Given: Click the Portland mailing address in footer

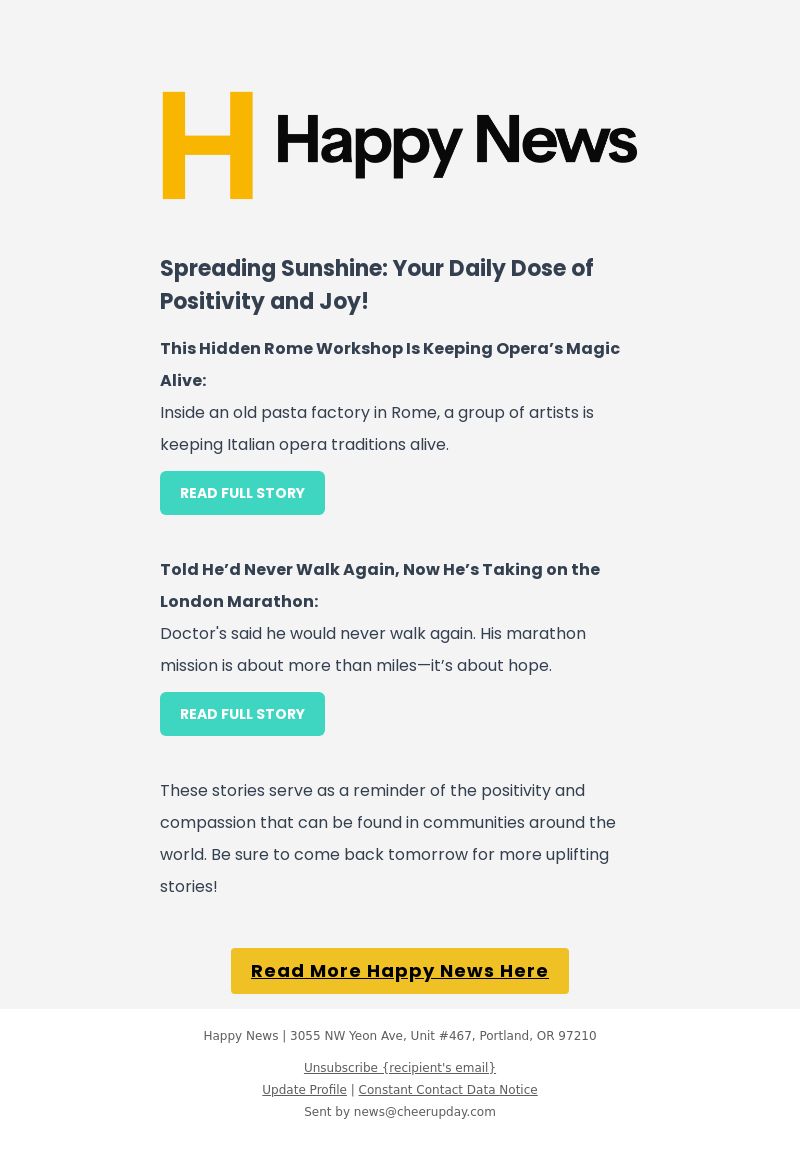Looking at the screenshot, I should [443, 1036].
